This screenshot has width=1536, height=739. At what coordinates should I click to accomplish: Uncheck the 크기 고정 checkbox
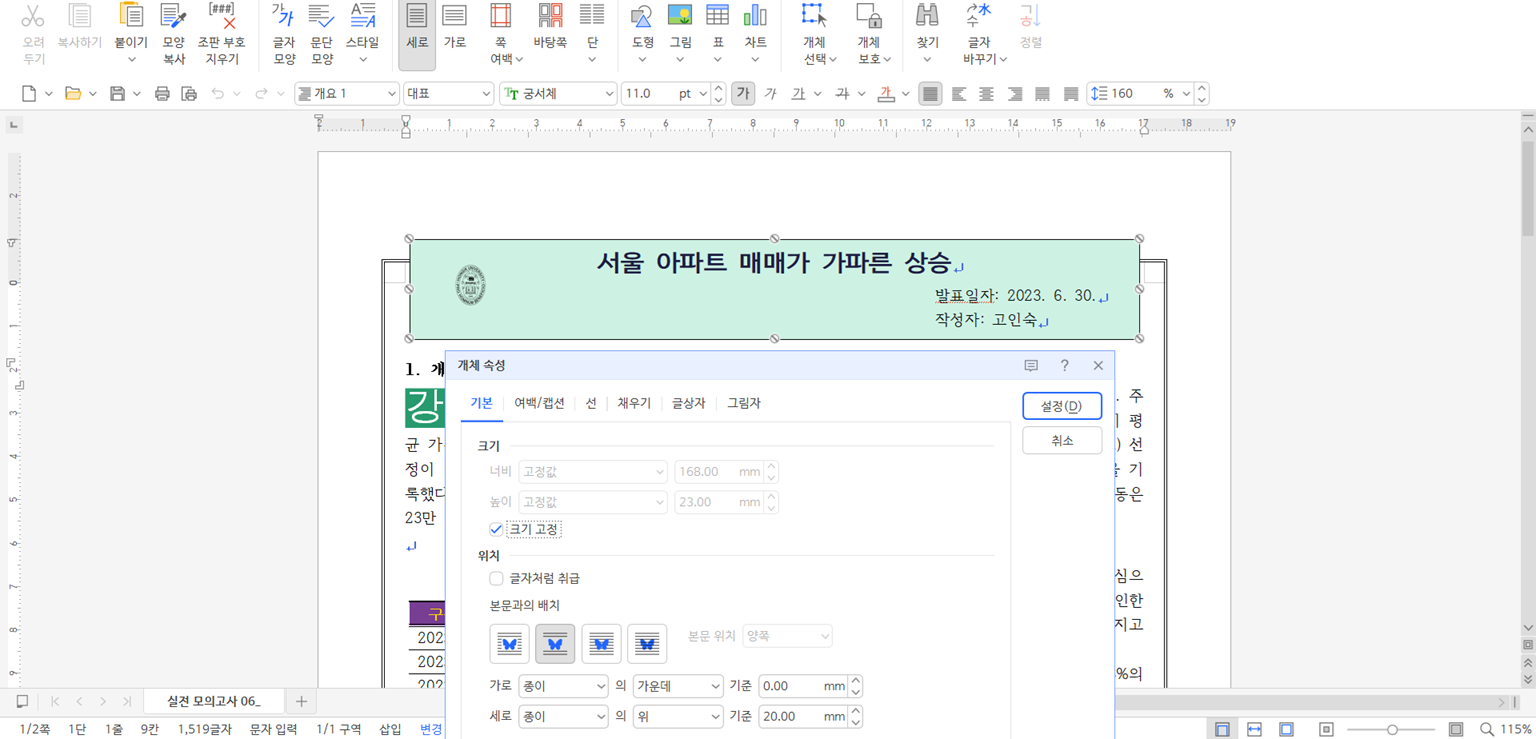[x=496, y=529]
